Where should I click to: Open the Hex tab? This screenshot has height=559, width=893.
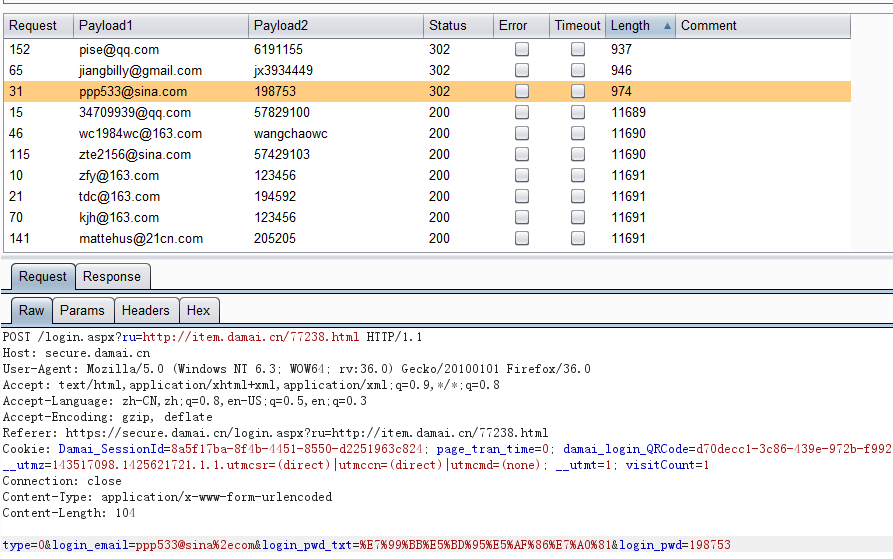pos(199,311)
